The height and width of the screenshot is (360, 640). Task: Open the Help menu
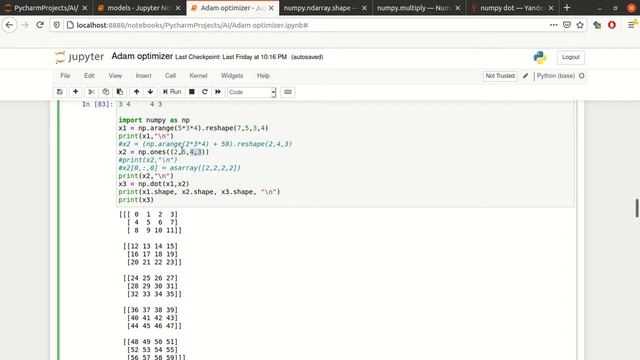tap(263, 76)
